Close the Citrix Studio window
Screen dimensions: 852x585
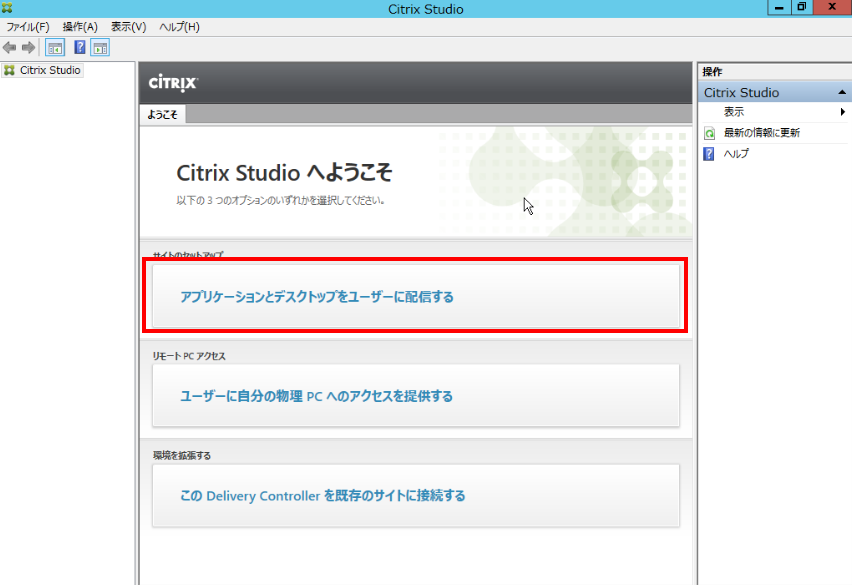[832, 7]
